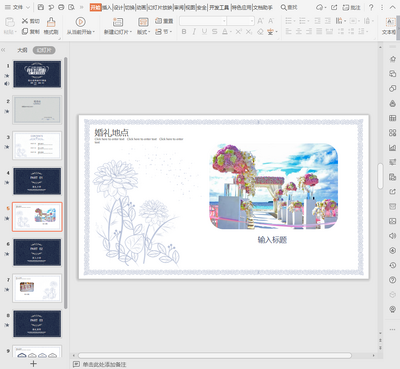Click the share/export icon in title bar

pyautogui.click(x=334, y=7)
